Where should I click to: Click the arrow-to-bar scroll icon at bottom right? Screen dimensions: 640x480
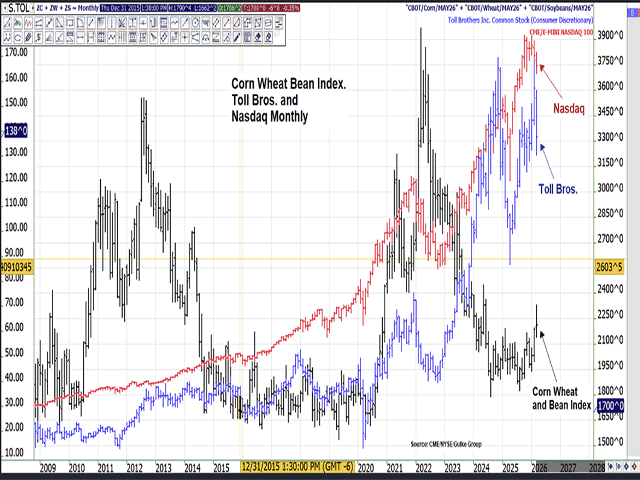pos(610,467)
